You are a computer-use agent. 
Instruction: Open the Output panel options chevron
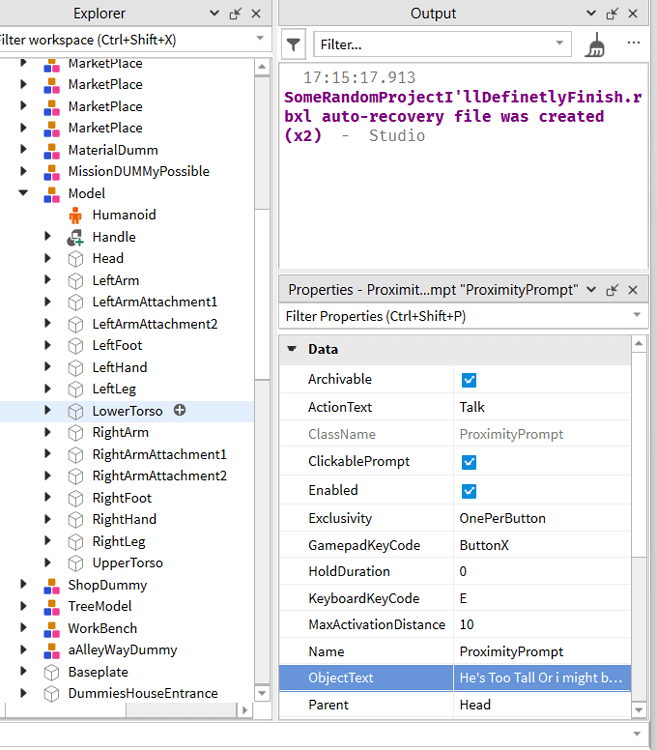click(x=591, y=13)
